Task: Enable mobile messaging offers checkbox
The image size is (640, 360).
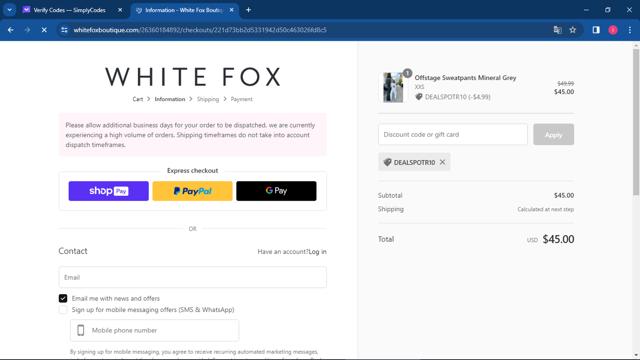Action: [x=63, y=310]
